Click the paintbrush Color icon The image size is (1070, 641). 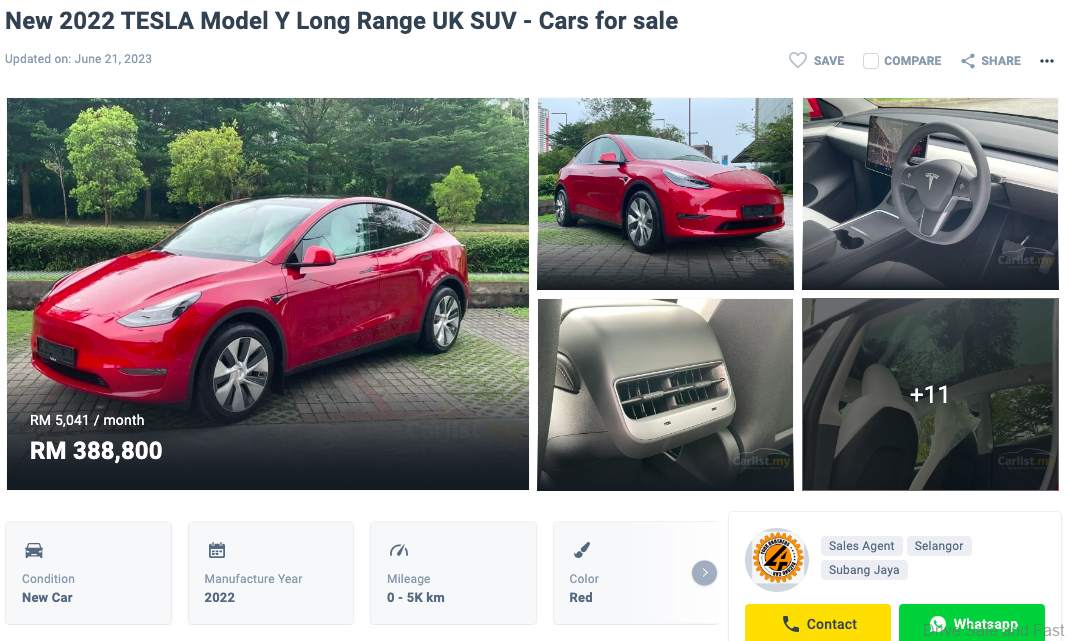pyautogui.click(x=582, y=550)
